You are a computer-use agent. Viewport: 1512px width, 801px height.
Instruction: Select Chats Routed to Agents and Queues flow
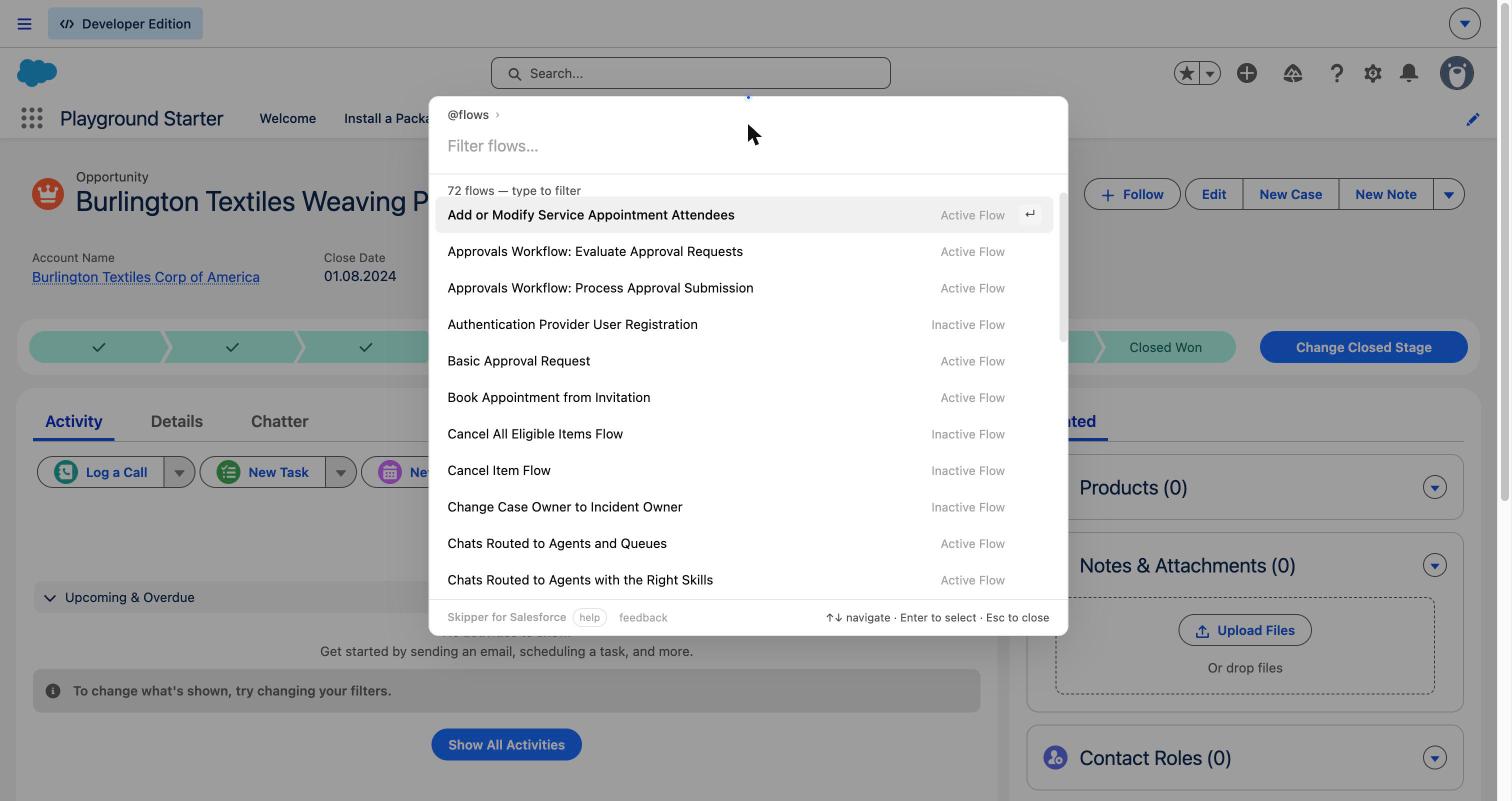click(x=744, y=543)
